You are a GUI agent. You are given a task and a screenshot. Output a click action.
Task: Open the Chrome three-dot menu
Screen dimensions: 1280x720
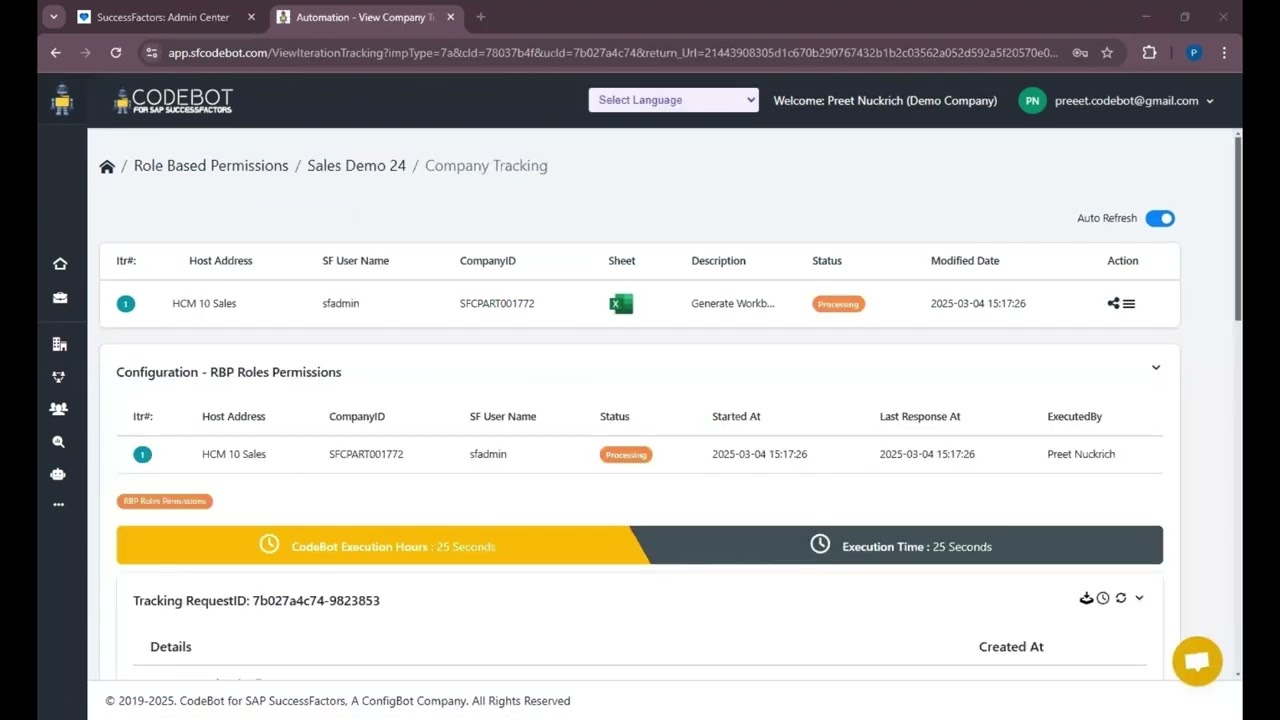tap(1225, 53)
